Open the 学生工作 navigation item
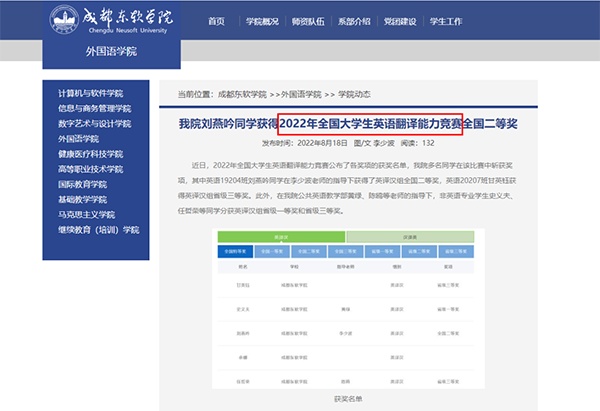This screenshot has width=600, height=411. coord(446,21)
